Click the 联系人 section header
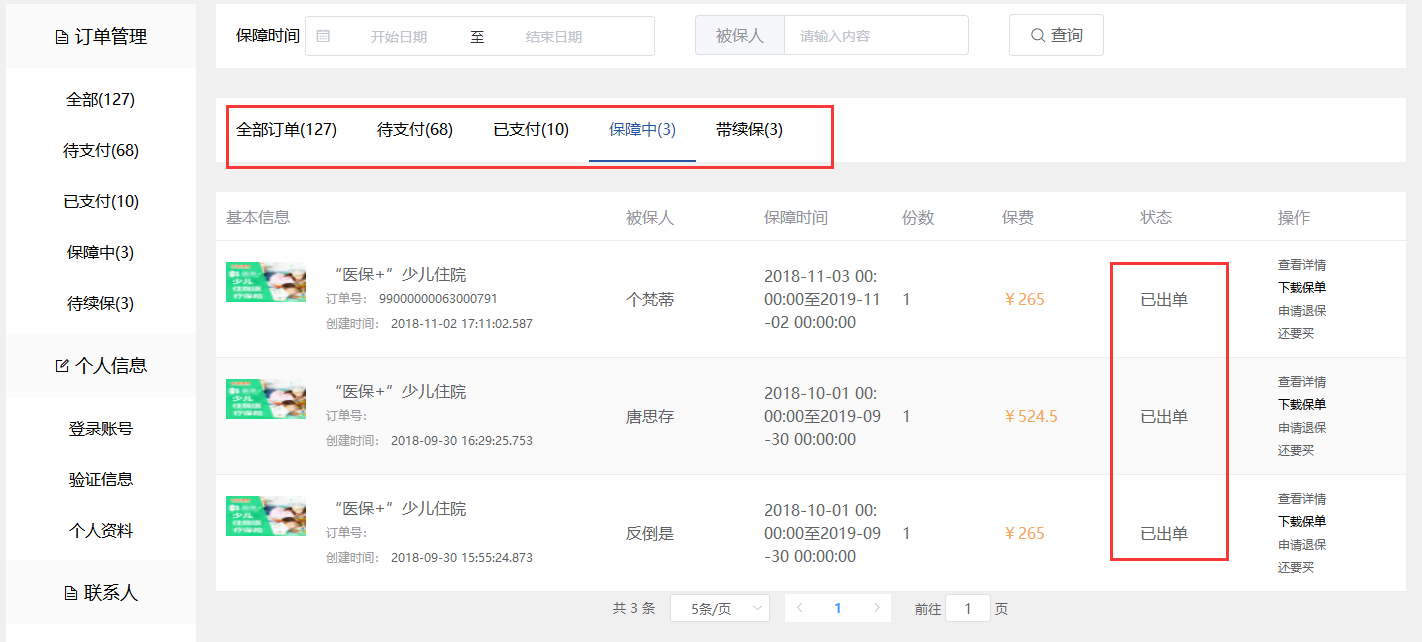 pyautogui.click(x=100, y=593)
